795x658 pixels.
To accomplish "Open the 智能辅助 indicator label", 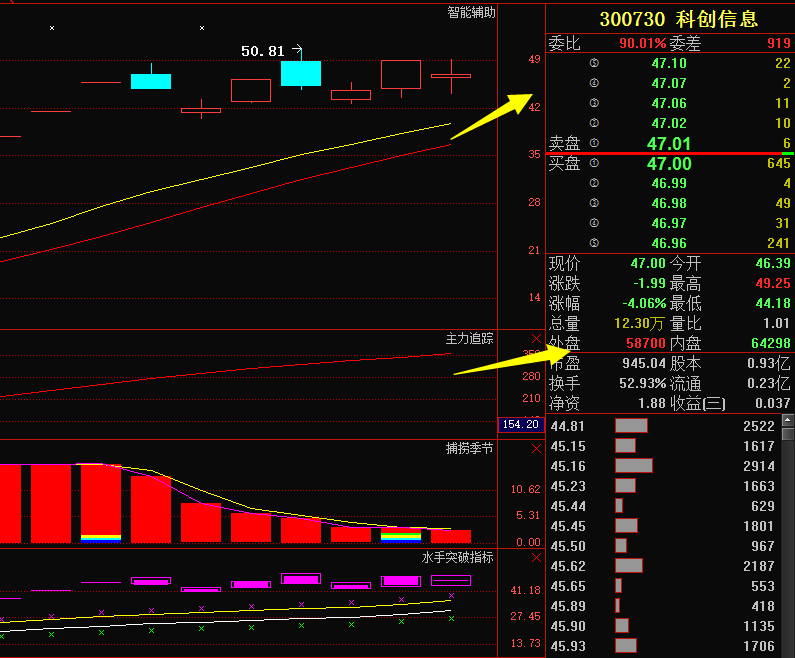I will tap(470, 12).
